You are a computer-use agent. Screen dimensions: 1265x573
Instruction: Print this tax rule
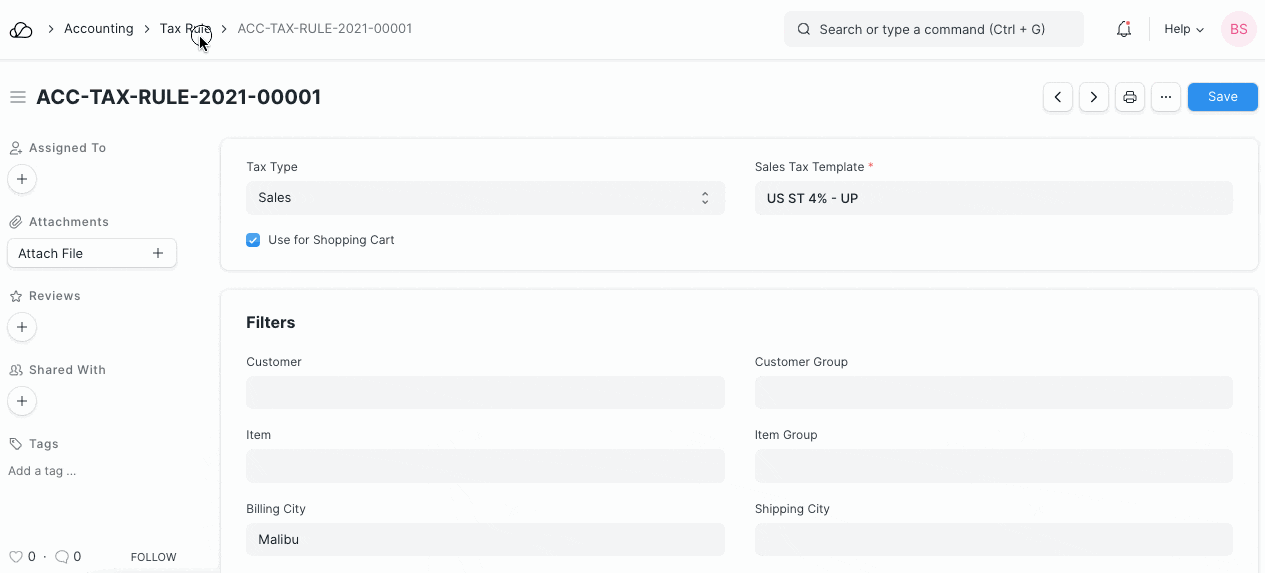tap(1130, 97)
